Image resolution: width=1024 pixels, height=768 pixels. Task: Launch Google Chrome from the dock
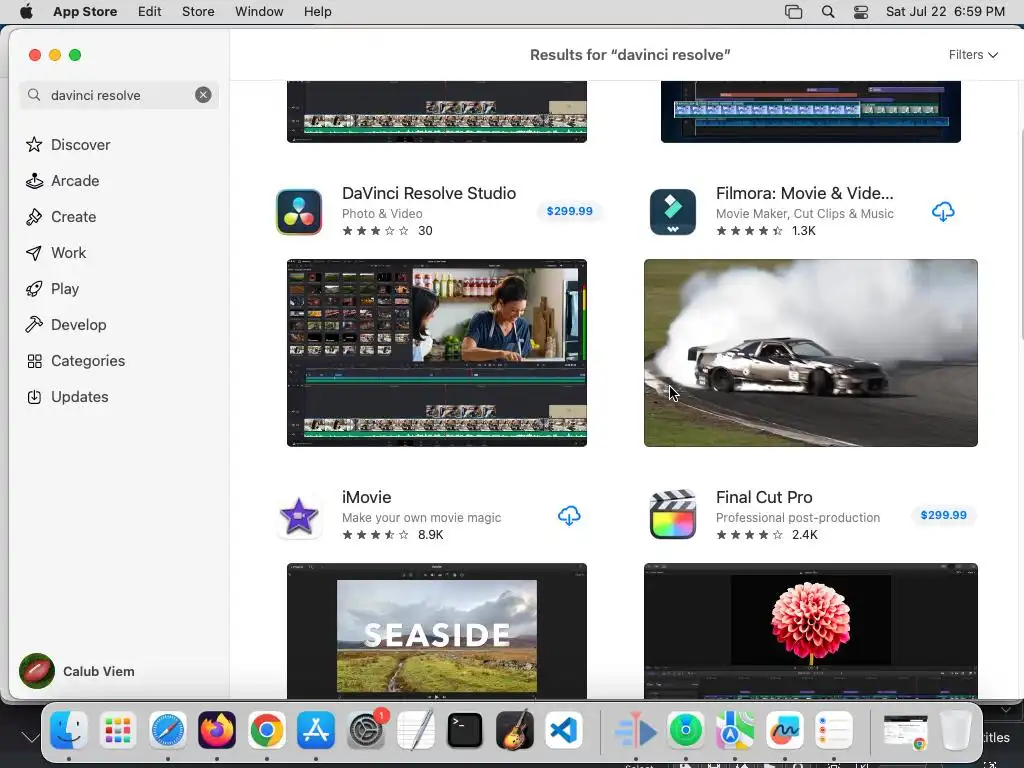point(266,730)
